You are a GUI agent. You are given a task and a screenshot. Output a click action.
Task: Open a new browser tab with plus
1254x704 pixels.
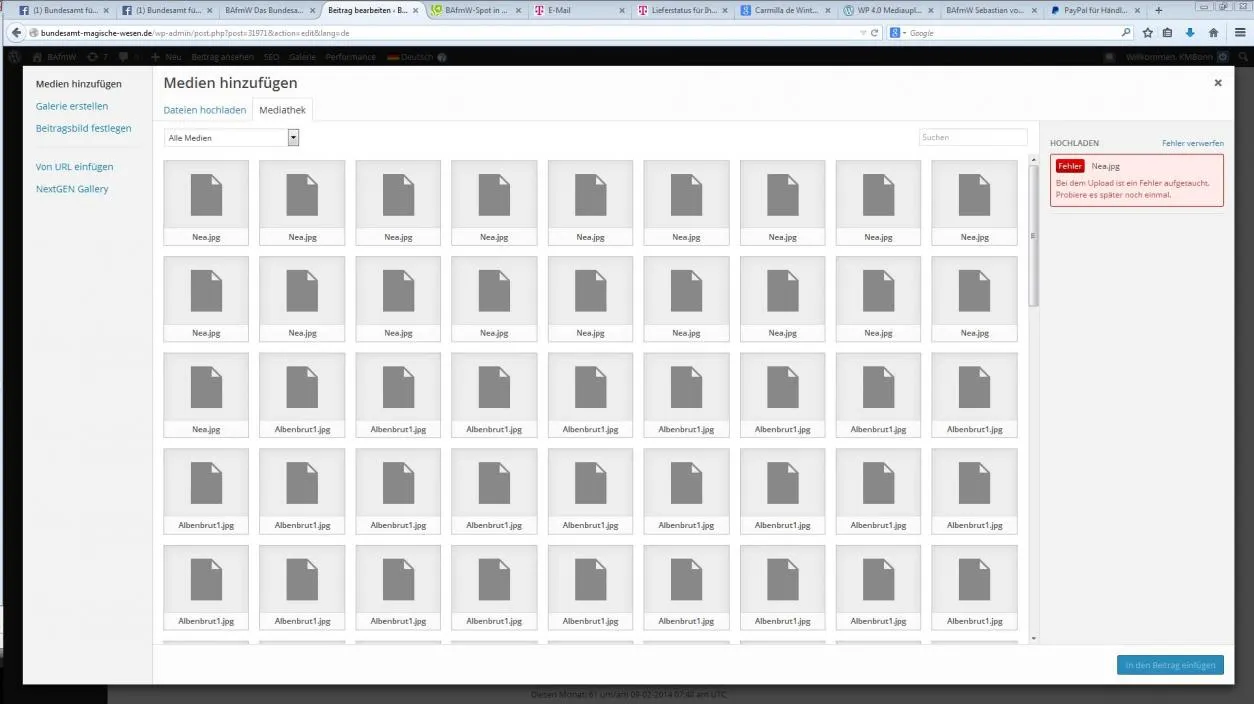1159,10
